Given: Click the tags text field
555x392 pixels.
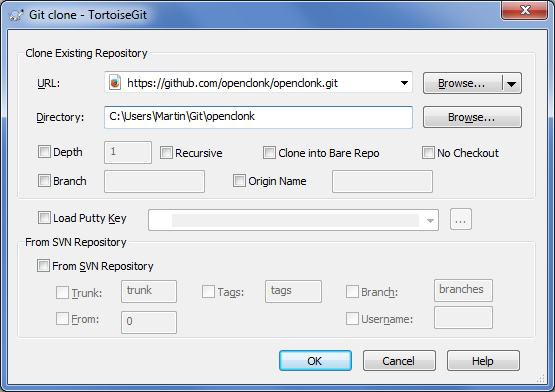Looking at the screenshot, I should pyautogui.click(x=293, y=291).
